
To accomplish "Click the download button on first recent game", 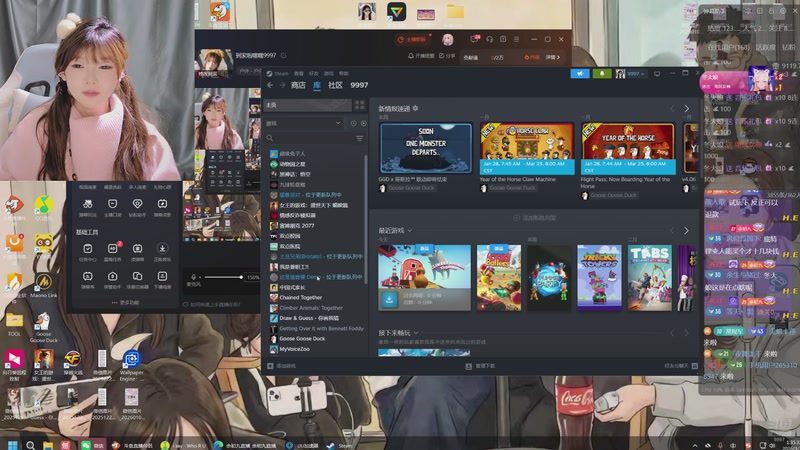I will point(389,299).
